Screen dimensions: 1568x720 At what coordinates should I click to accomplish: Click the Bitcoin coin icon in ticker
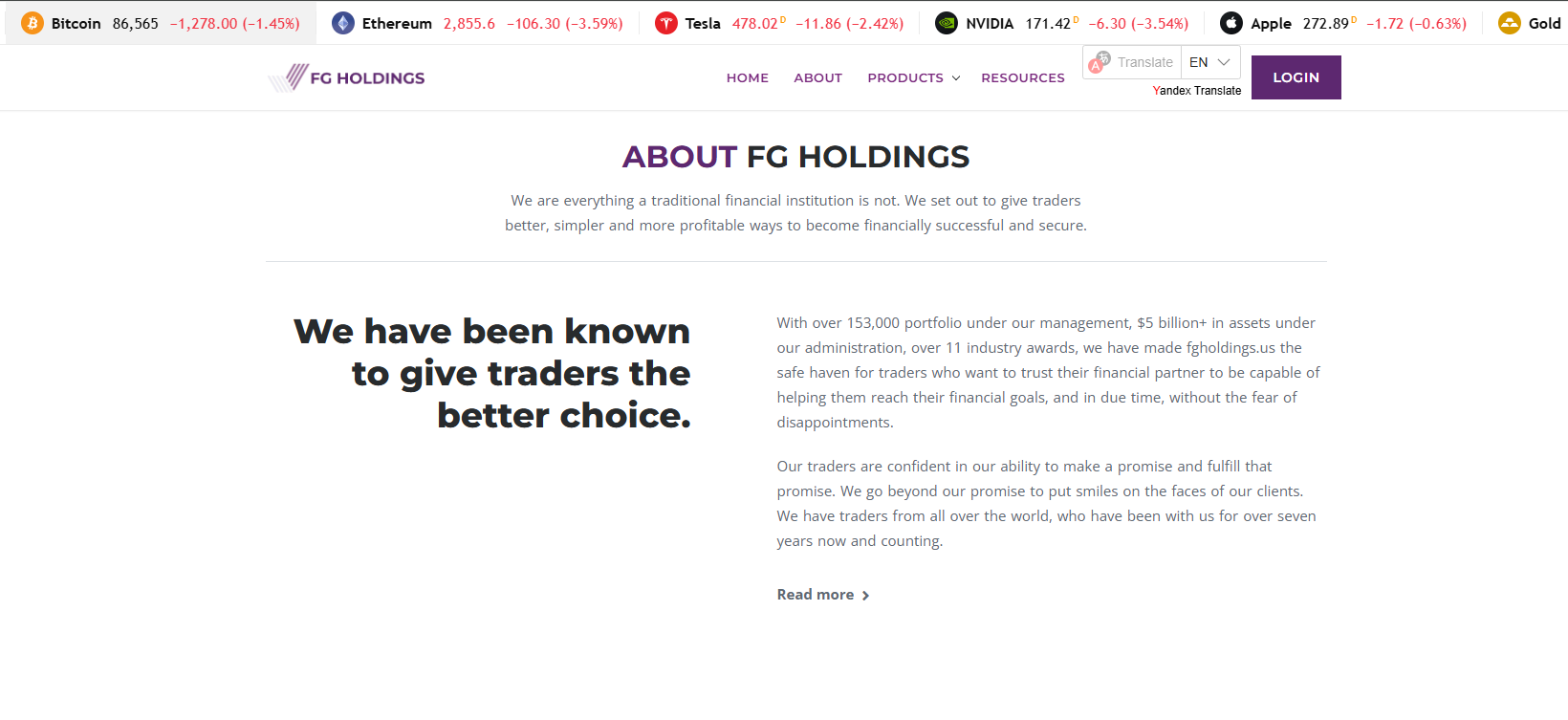tap(33, 23)
